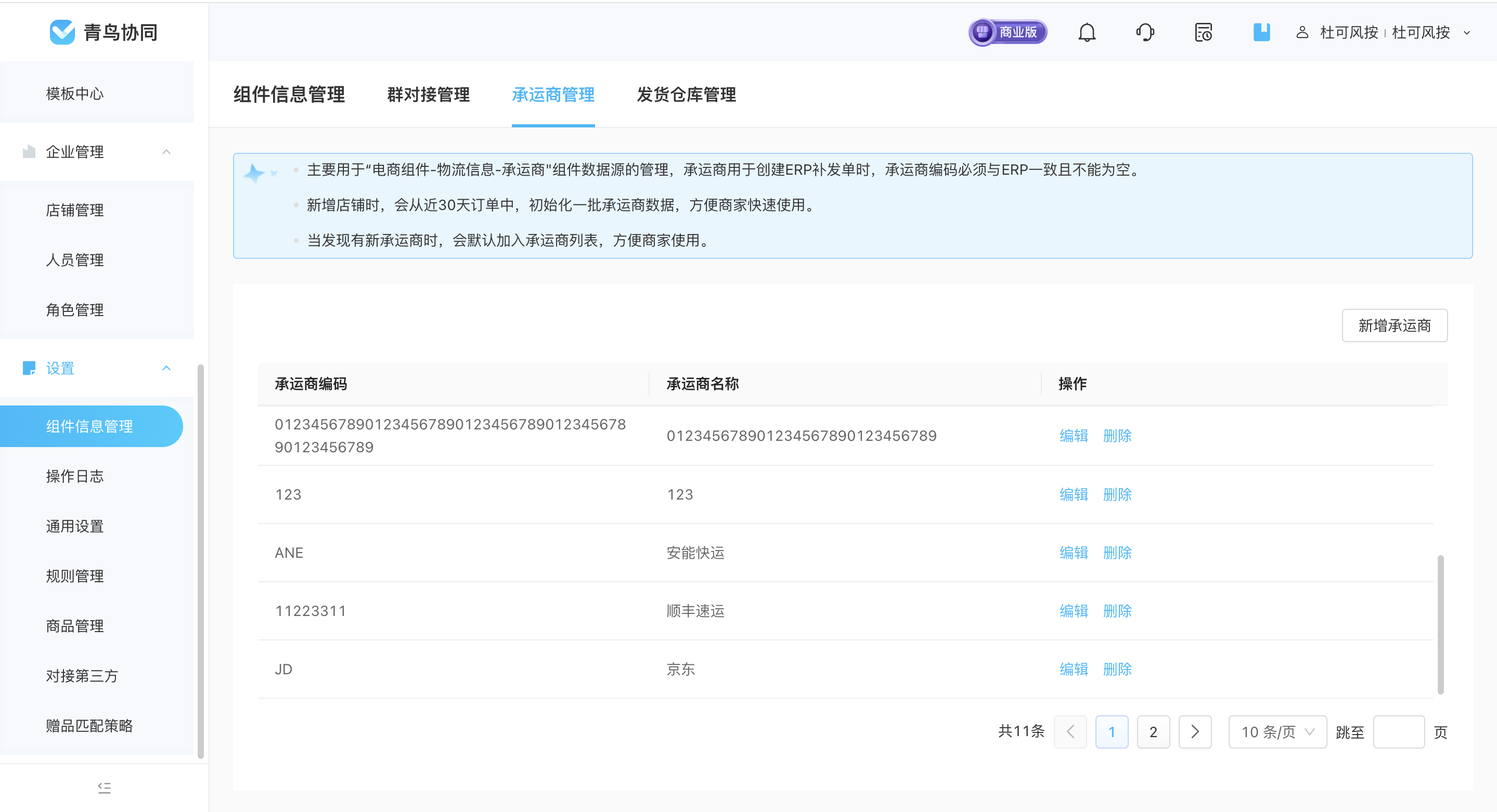Open customer service headset icon
1497x812 pixels.
[1145, 32]
